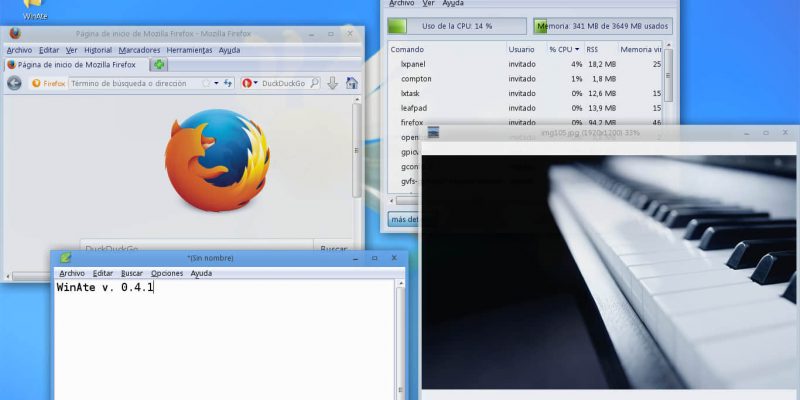Select the leafpad process row
The image size is (800, 400).
pyautogui.click(x=525, y=108)
